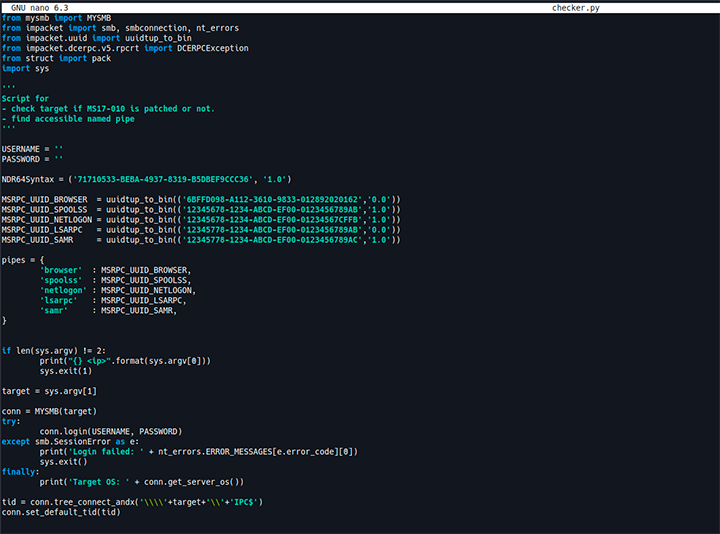Click 'uuidtup_to_bin' in the impacket.uuid import line
The height and width of the screenshot is (534, 720).
click(x=158, y=38)
